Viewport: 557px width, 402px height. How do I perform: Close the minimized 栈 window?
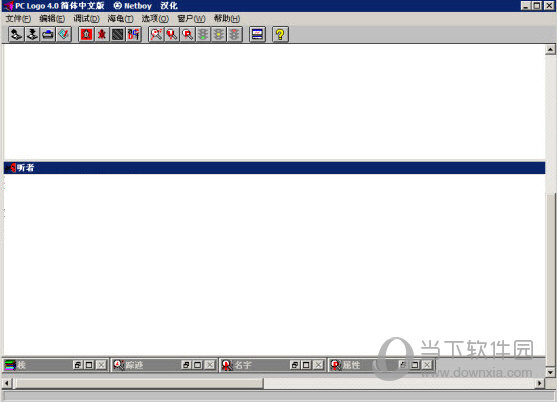click(x=101, y=365)
